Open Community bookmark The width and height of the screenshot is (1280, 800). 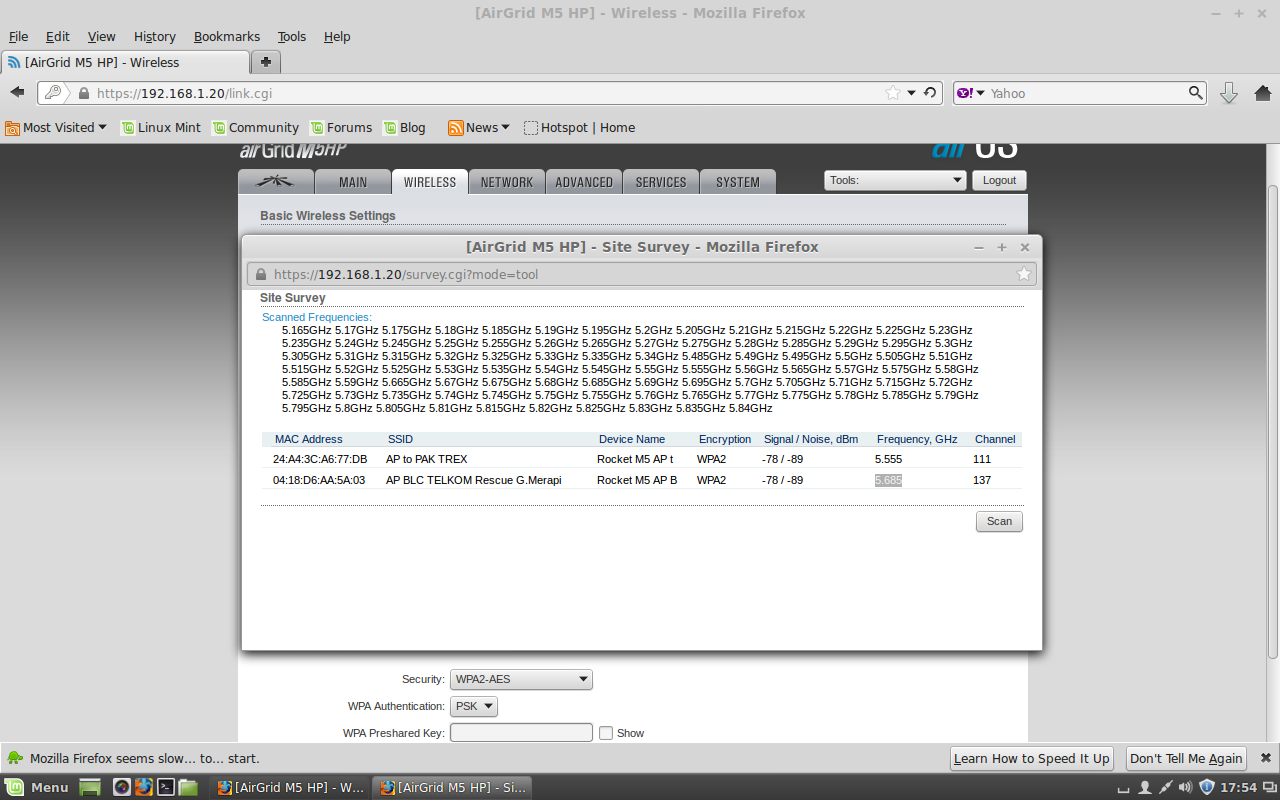coord(255,127)
